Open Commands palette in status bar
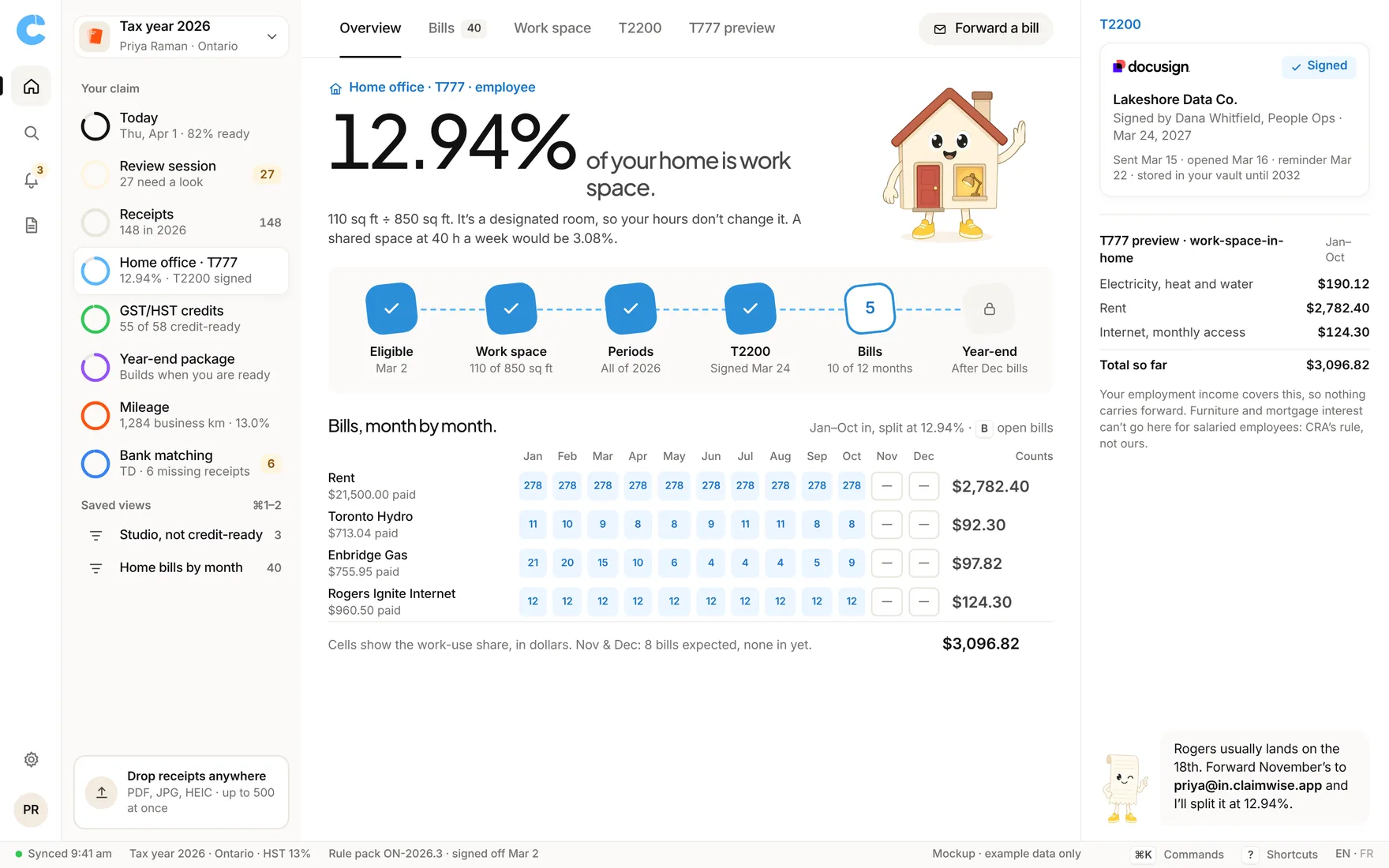 coord(1178,855)
